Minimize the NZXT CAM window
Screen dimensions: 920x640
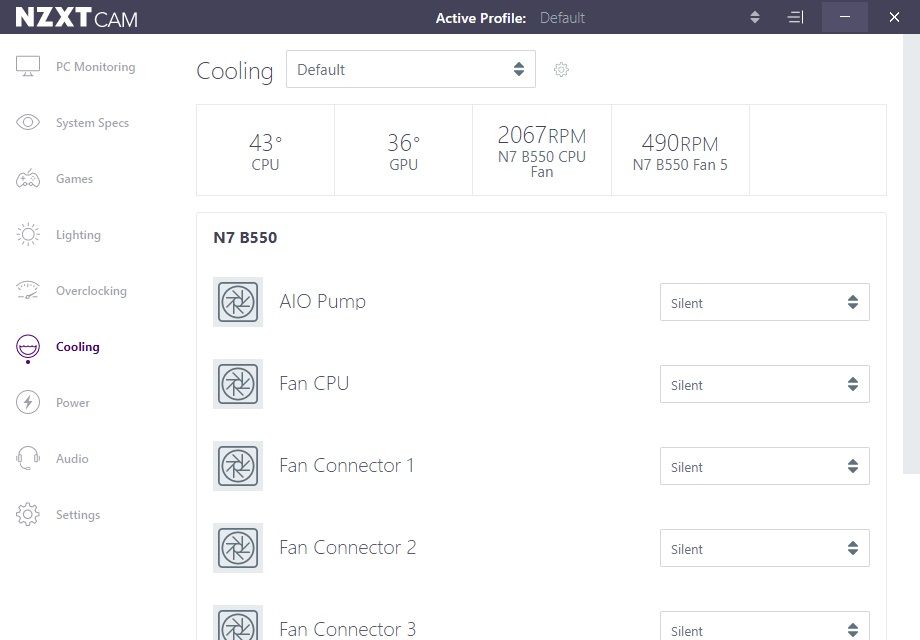845,17
